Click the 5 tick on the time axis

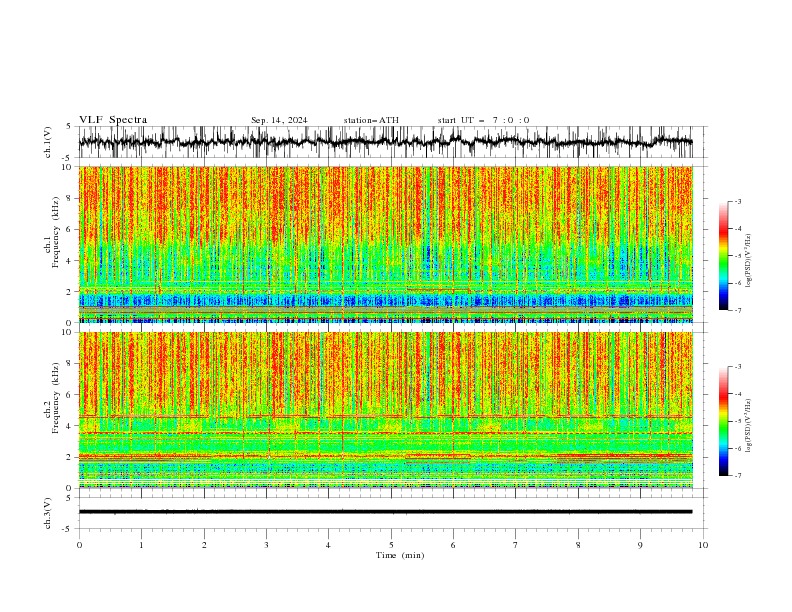(391, 545)
